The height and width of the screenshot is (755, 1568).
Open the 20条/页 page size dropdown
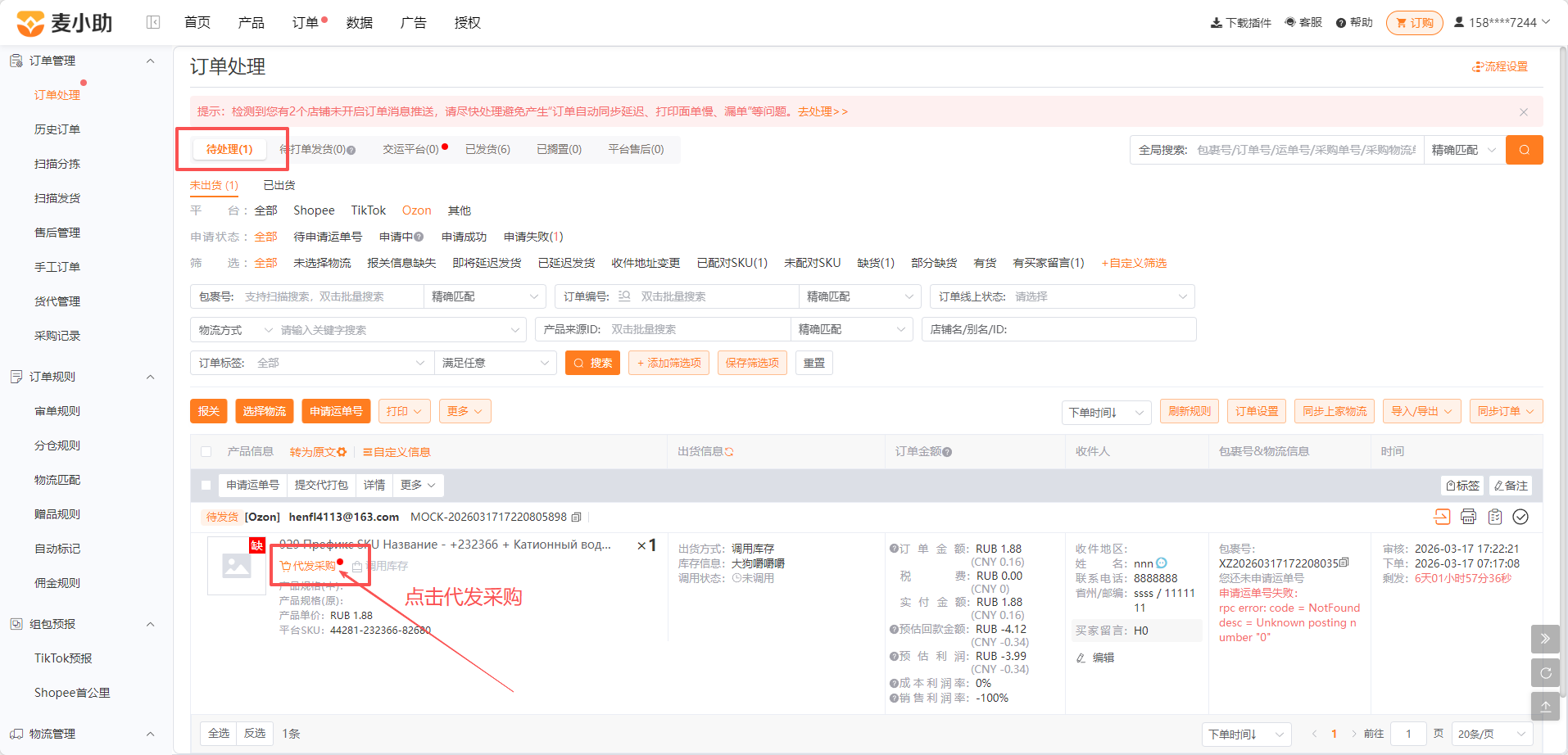[1492, 734]
